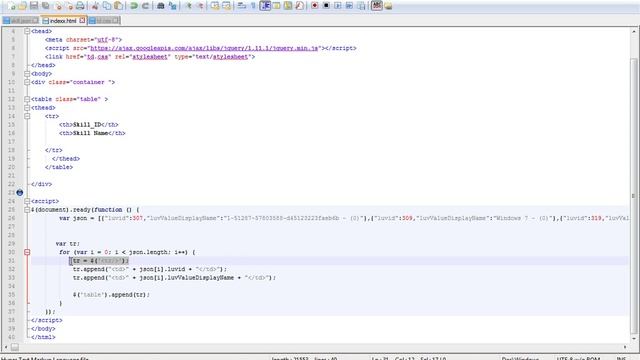This screenshot has height=360, width=640.
Task: Undo last edit with green arrow icon
Action: coord(133,6)
